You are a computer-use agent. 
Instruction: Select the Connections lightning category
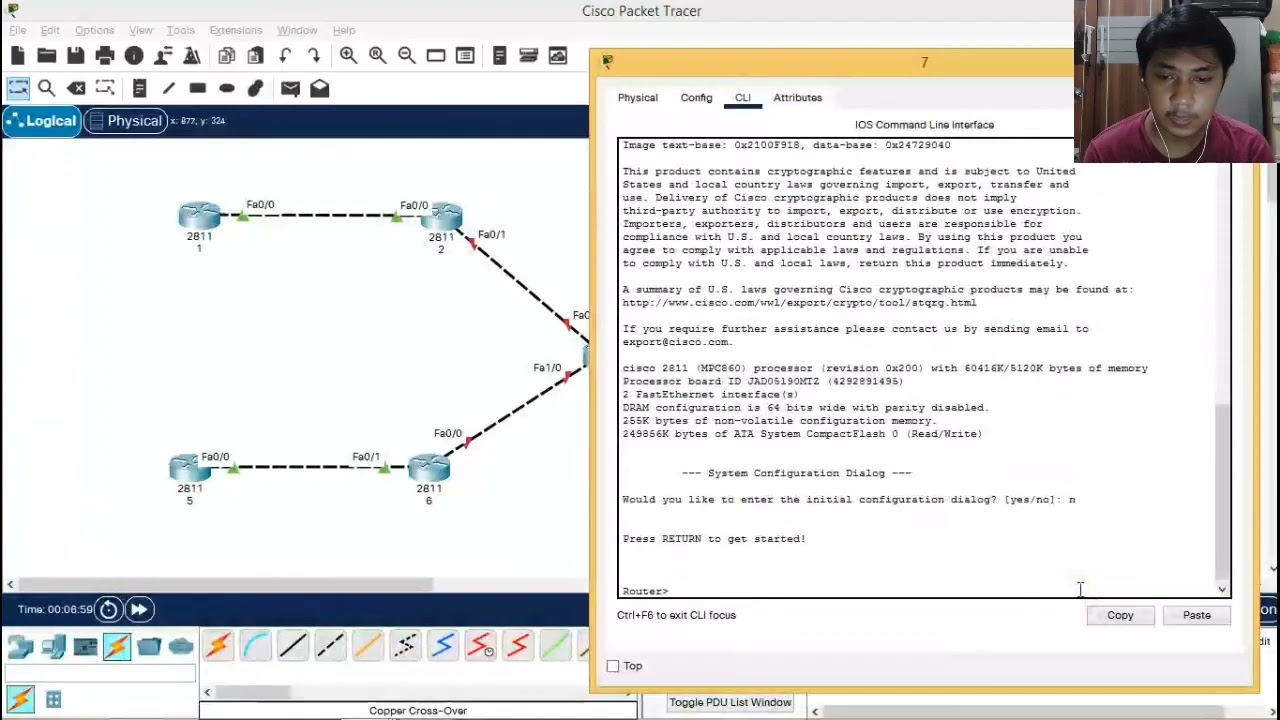117,647
